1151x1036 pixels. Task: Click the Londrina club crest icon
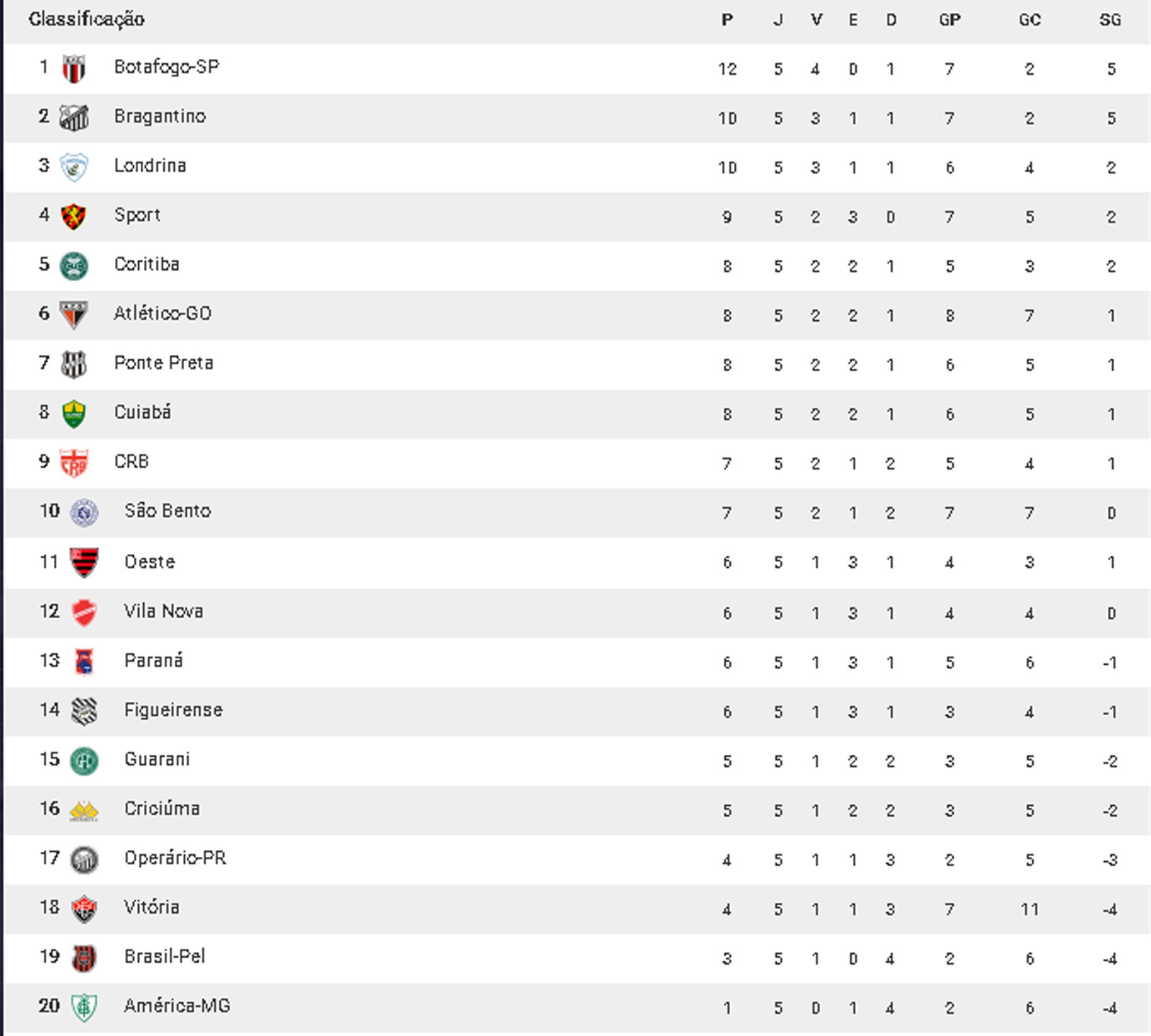[73, 168]
